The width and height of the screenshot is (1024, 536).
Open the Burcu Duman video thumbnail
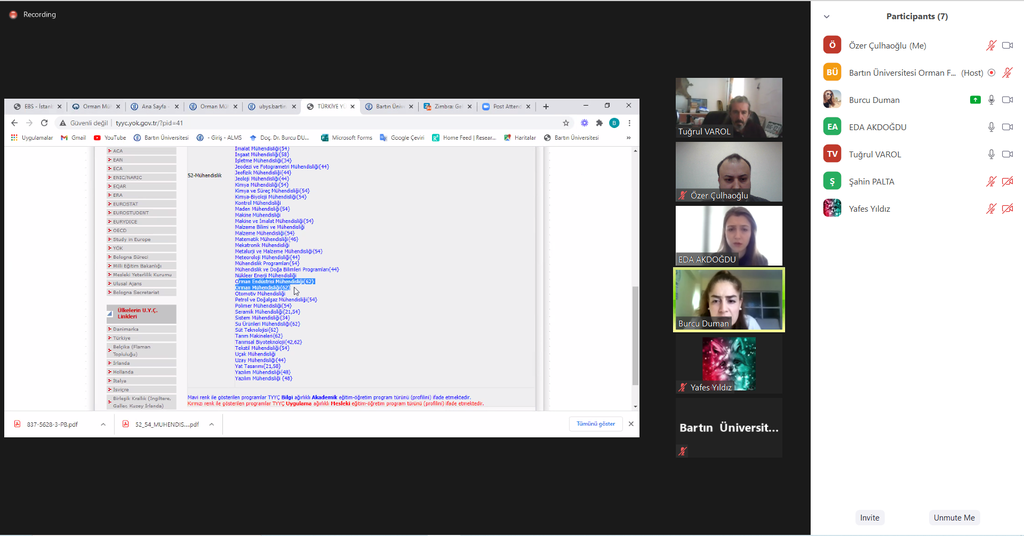tap(729, 299)
